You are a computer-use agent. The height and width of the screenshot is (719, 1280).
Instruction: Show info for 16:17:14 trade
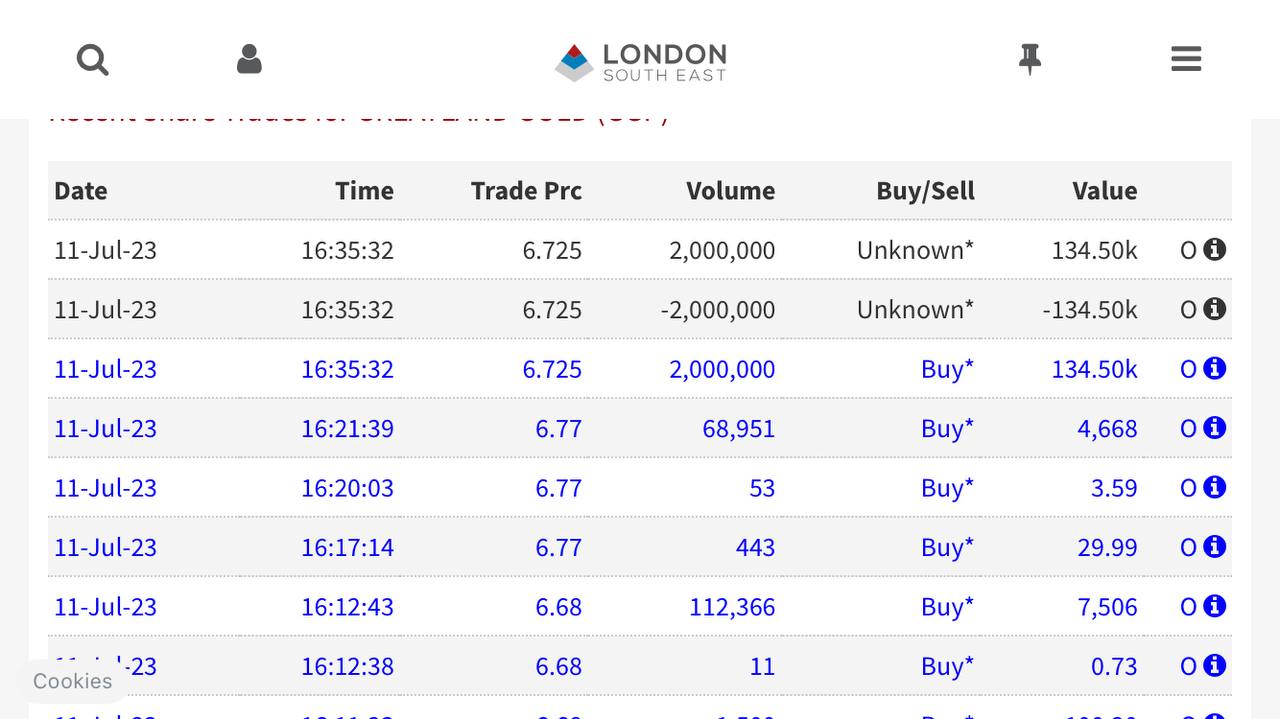click(1215, 547)
